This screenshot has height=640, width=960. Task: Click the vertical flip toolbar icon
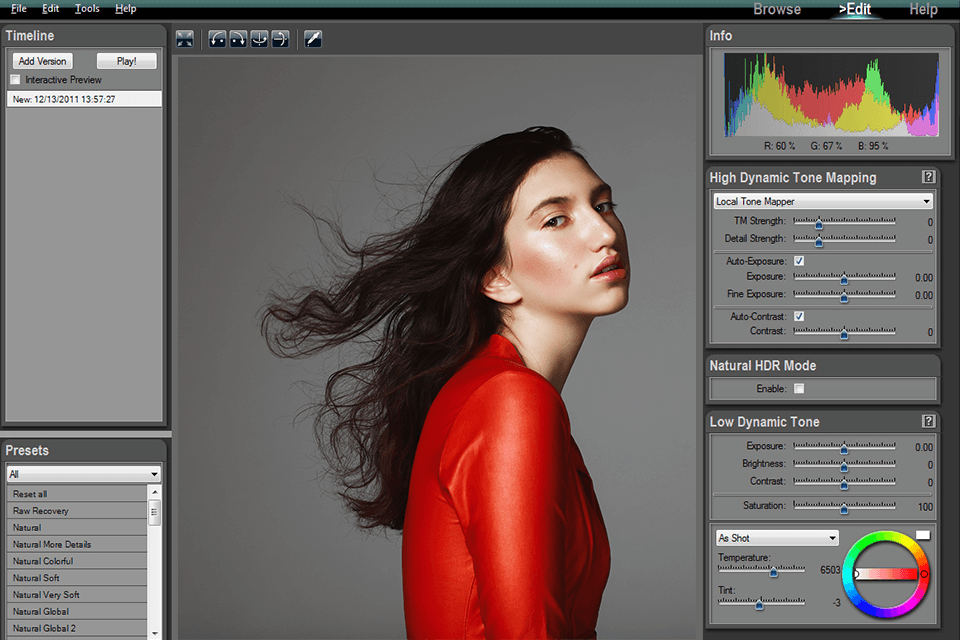coord(280,39)
